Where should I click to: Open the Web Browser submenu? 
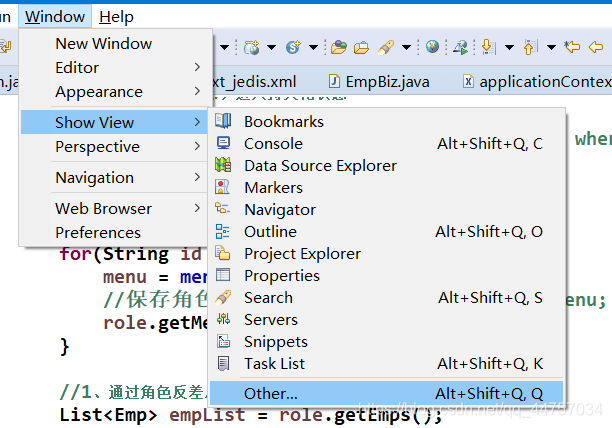[114, 208]
